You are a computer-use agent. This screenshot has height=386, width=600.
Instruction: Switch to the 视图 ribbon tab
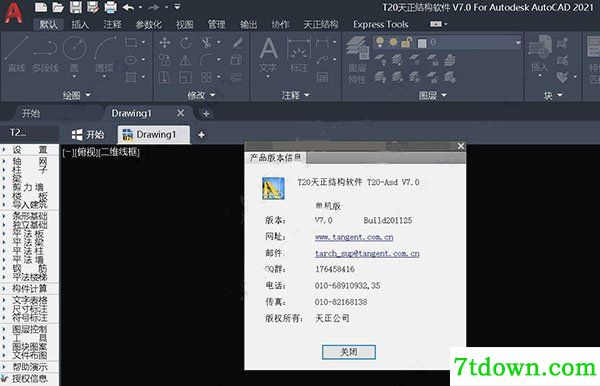(184, 24)
